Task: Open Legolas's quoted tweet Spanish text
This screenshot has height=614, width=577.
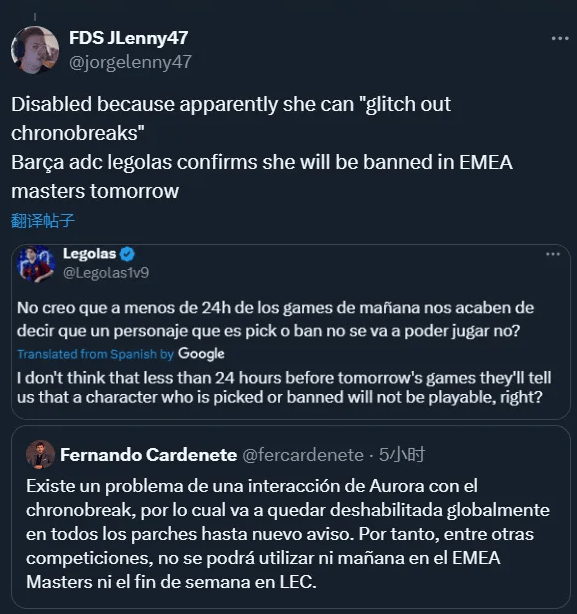Action: coord(275,319)
